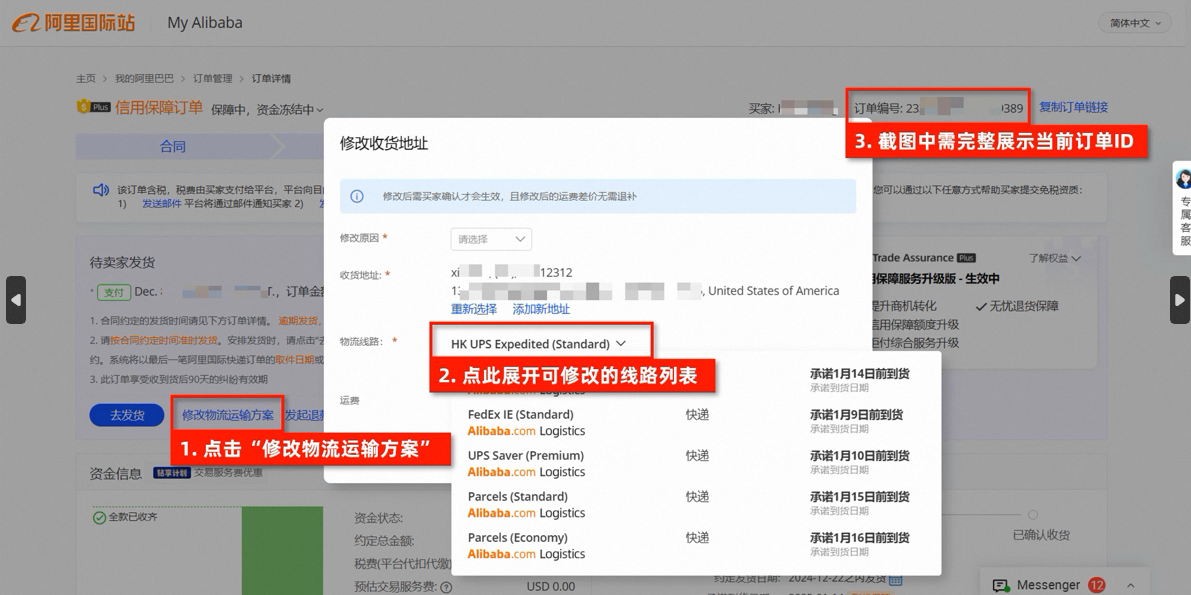Select the 合同 step tab

(172, 147)
